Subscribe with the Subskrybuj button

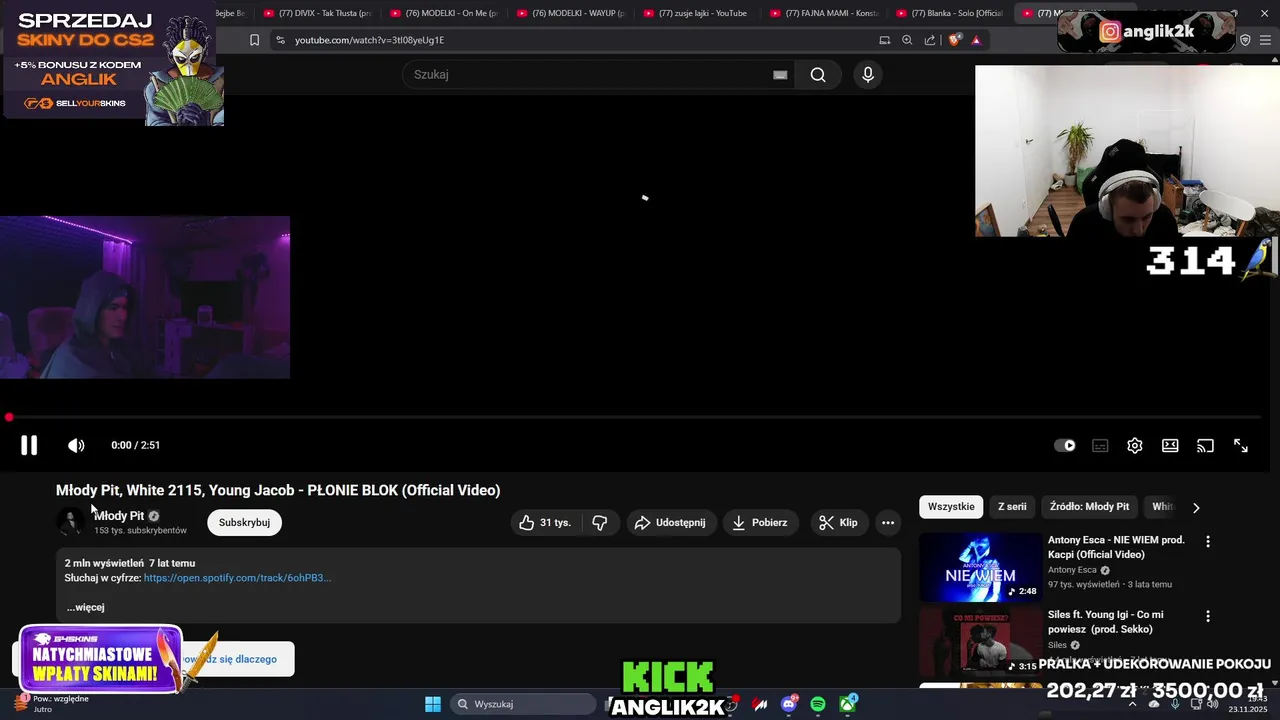coord(244,523)
